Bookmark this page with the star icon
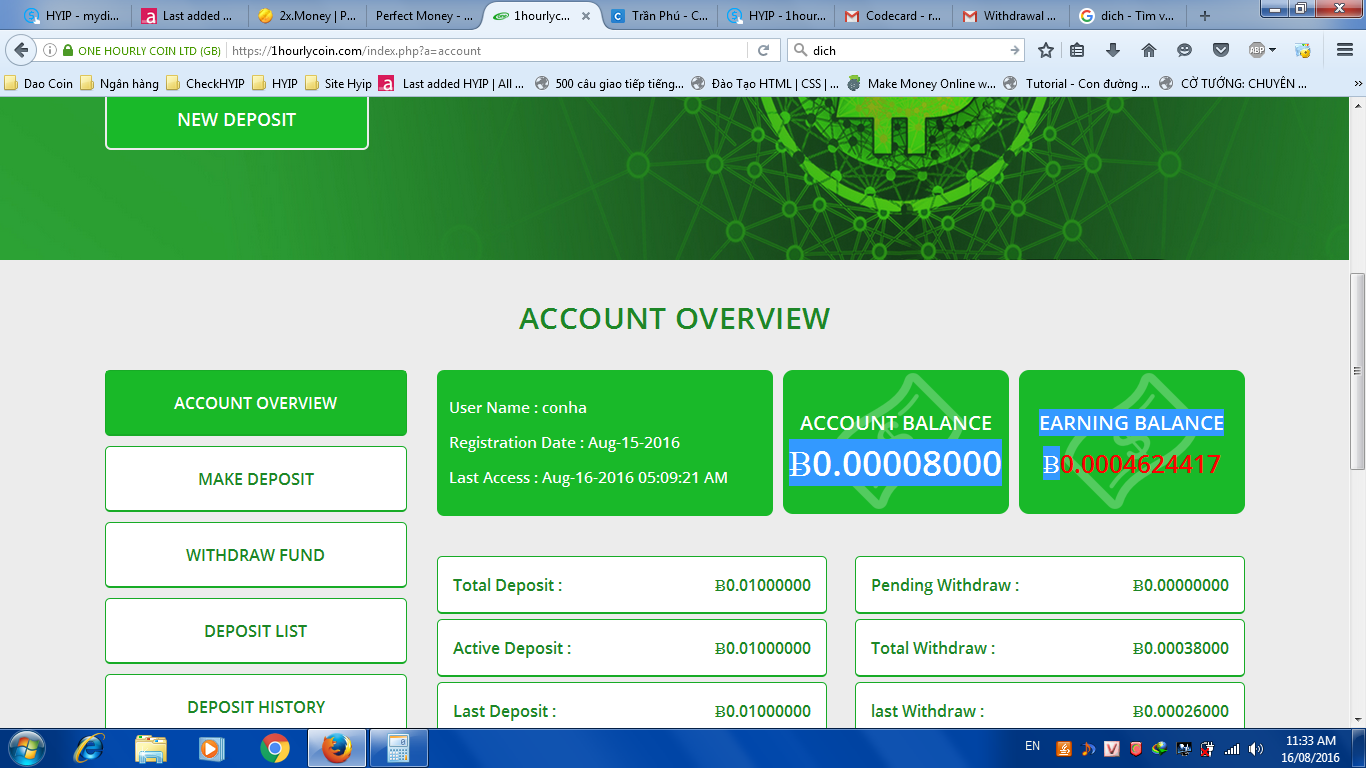The width and height of the screenshot is (1366, 768). (1046, 50)
